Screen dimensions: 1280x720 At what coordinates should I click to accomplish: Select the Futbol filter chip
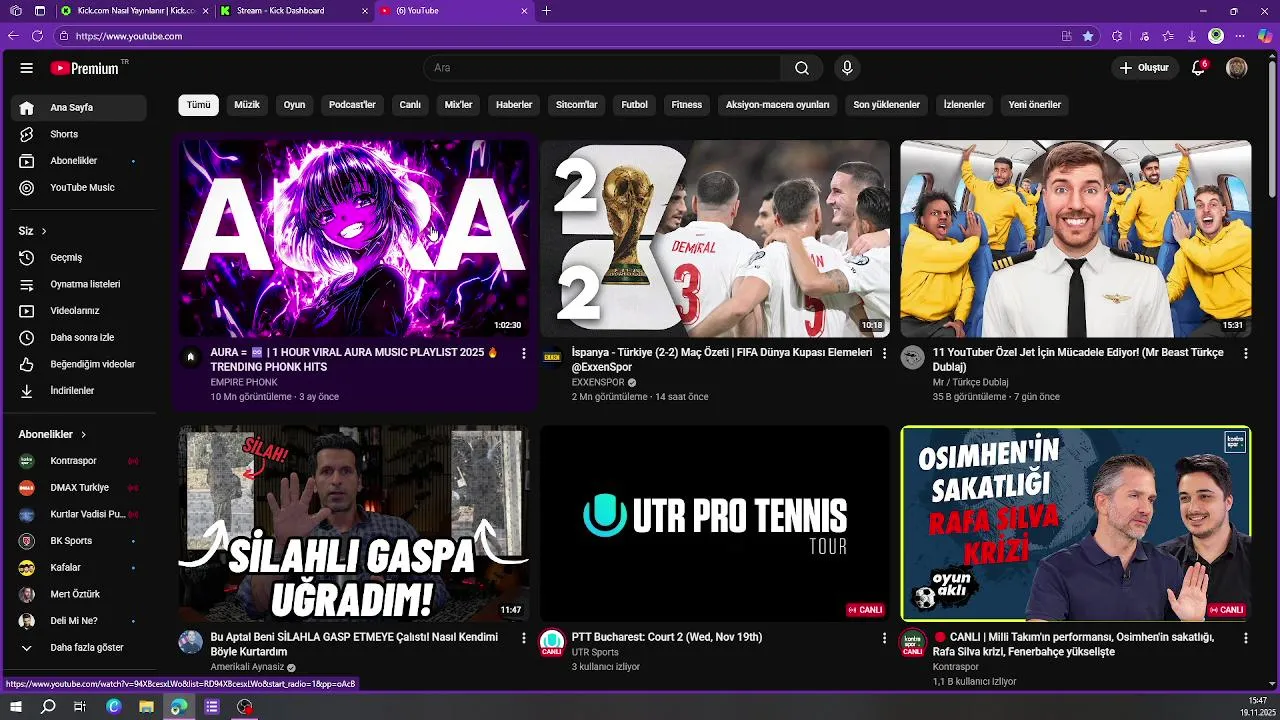(x=634, y=105)
